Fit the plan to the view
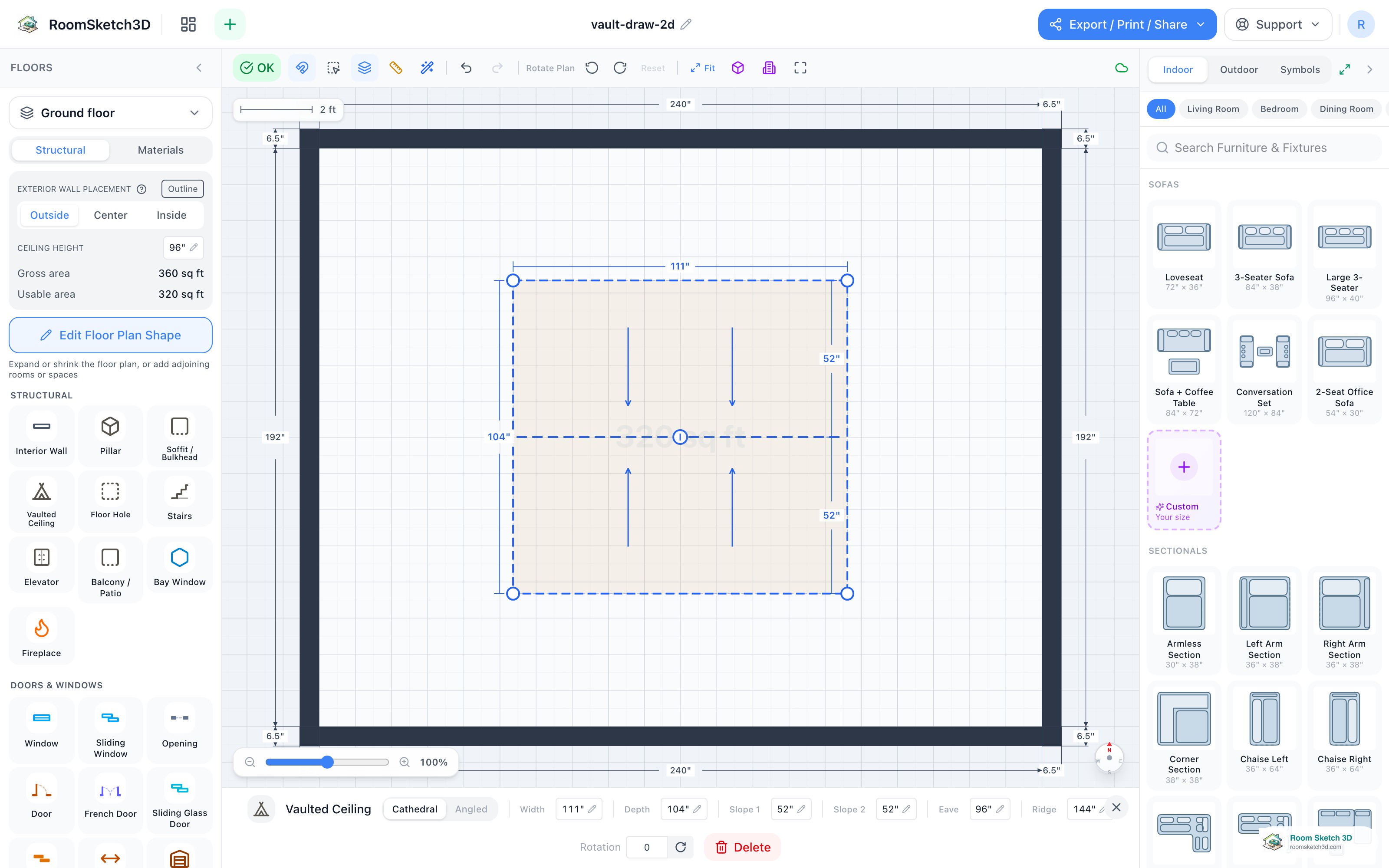This screenshot has height=868, width=1389. [703, 68]
